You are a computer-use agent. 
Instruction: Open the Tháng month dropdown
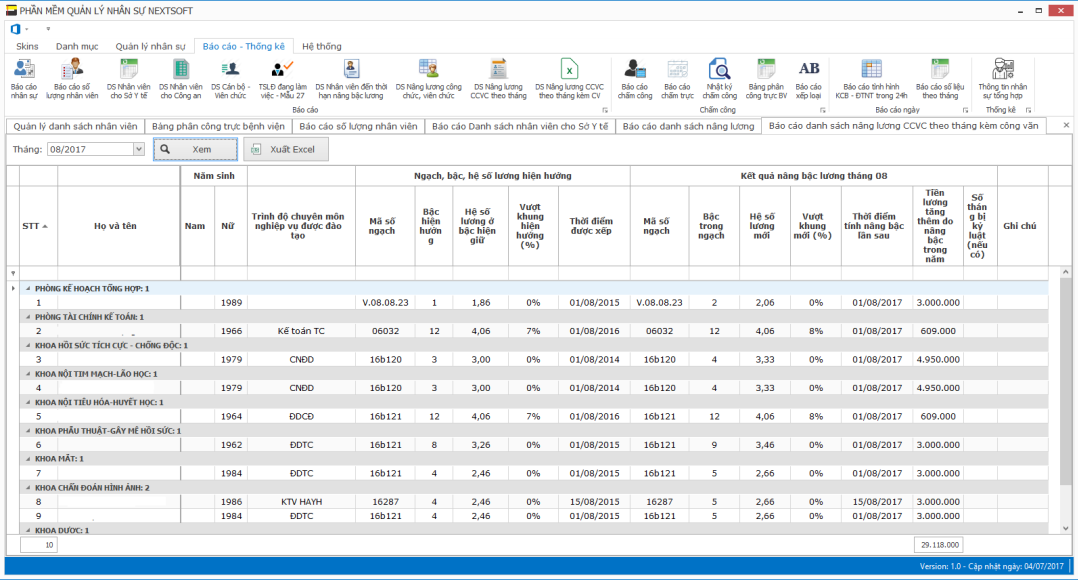pyautogui.click(x=138, y=149)
